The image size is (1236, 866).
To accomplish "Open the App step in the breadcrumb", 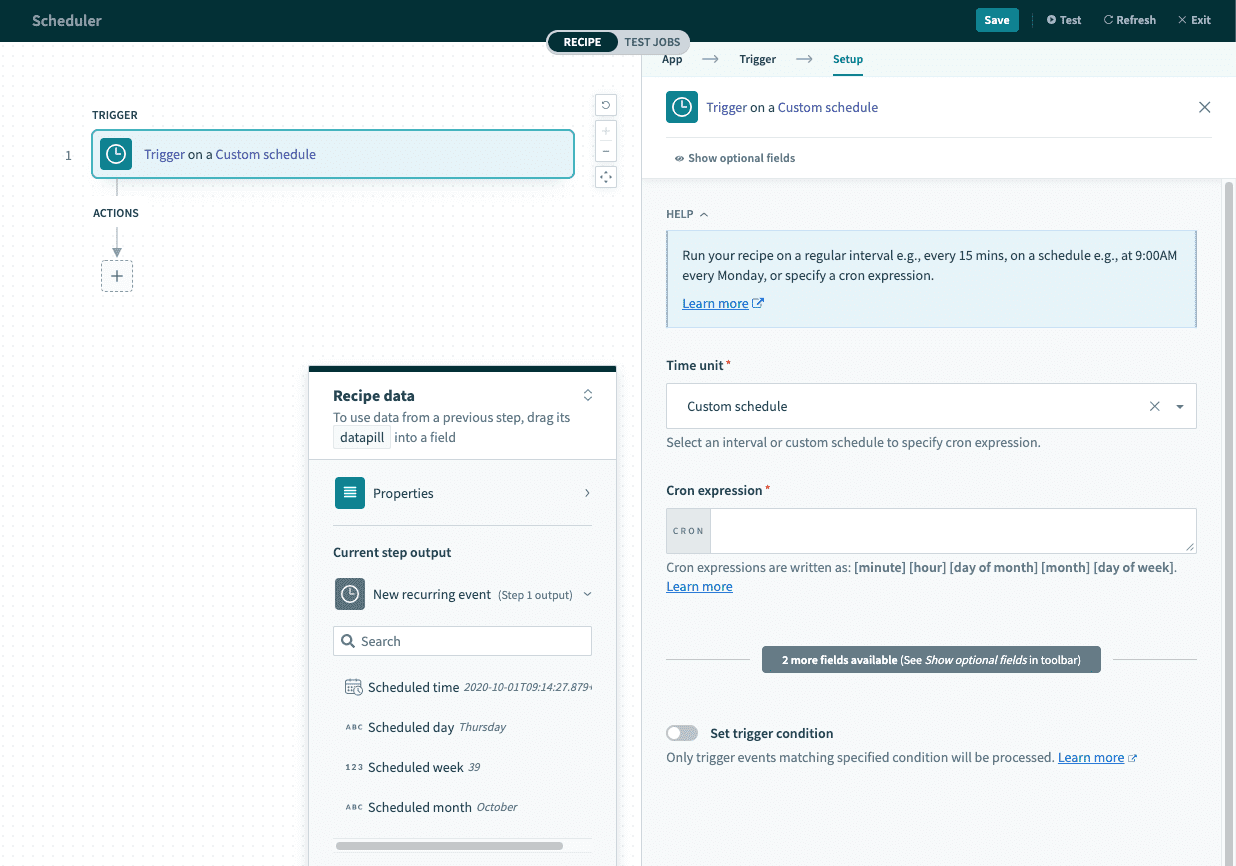I will pos(671,59).
